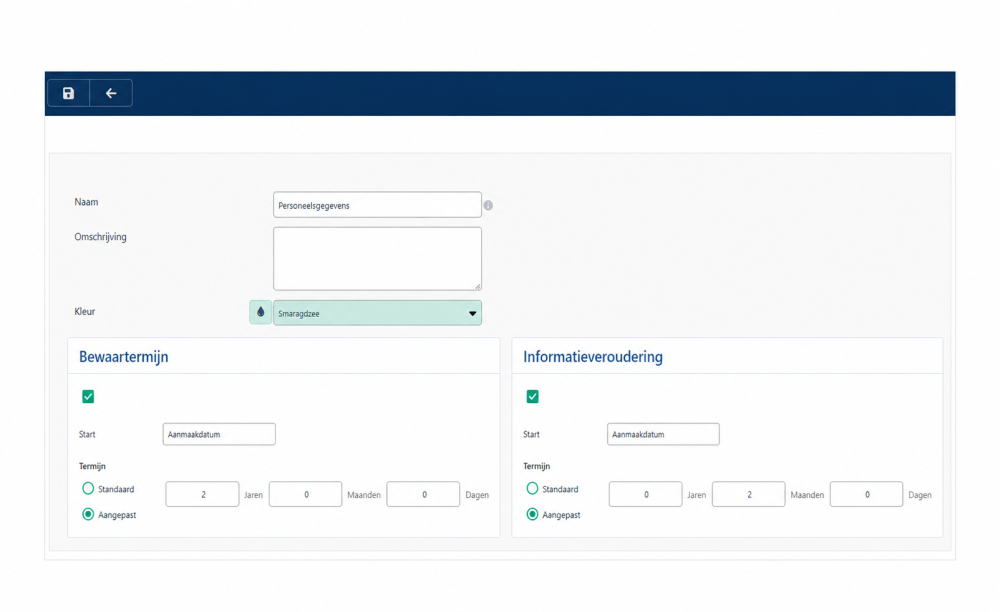Screen dimensions: 1000x612
Task: Click the Bewaartermijn Start field Aanmaakdatum
Action: click(x=219, y=434)
